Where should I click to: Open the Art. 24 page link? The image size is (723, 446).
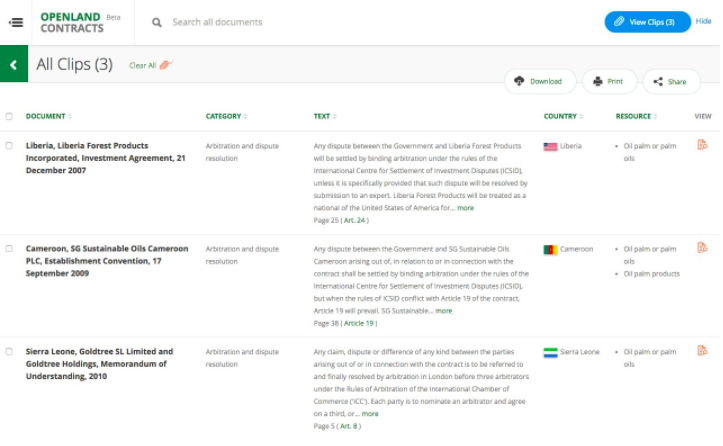(354, 220)
